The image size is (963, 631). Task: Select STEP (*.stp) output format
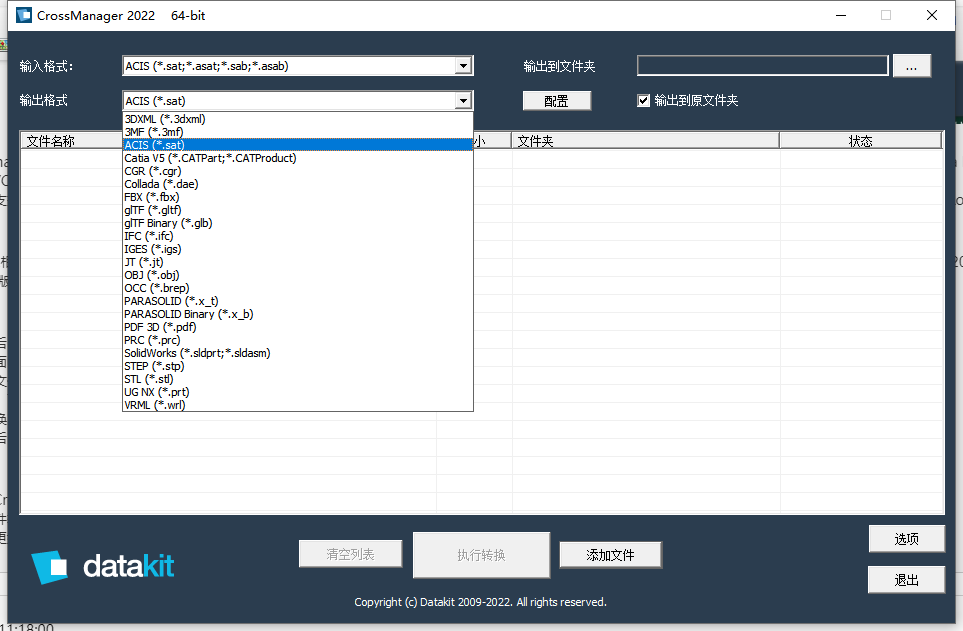pyautogui.click(x=298, y=366)
